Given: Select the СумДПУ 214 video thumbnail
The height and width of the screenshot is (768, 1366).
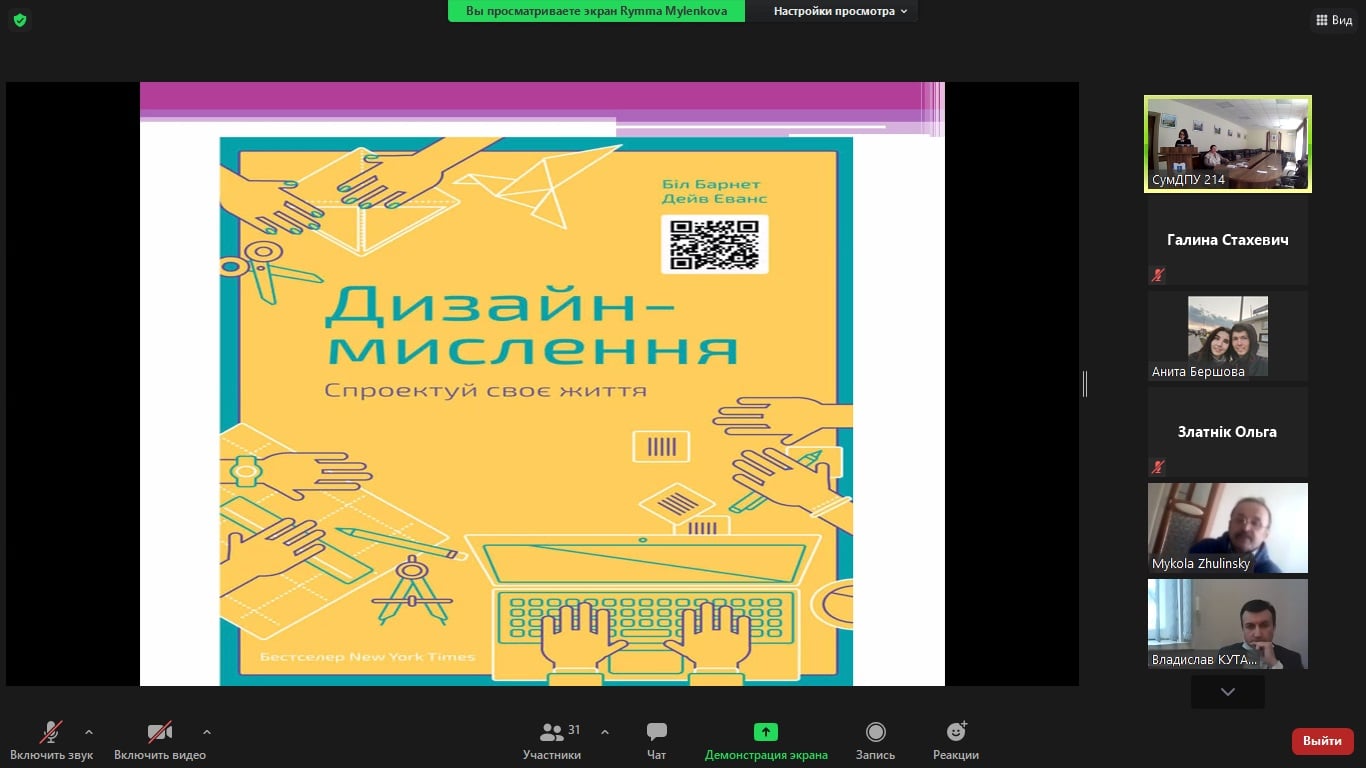Looking at the screenshot, I should pyautogui.click(x=1228, y=144).
